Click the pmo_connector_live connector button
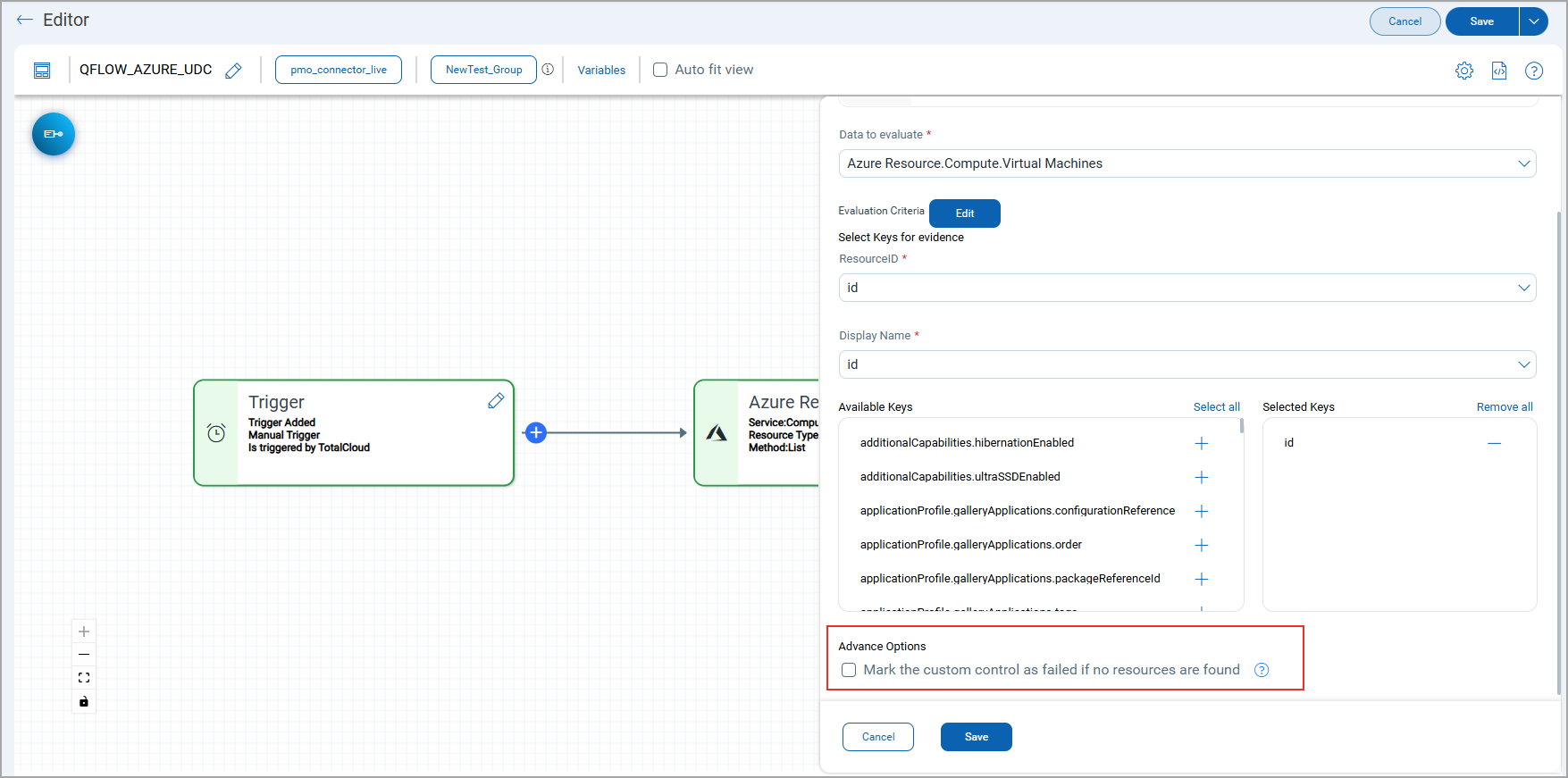The height and width of the screenshot is (778, 1568). (339, 70)
